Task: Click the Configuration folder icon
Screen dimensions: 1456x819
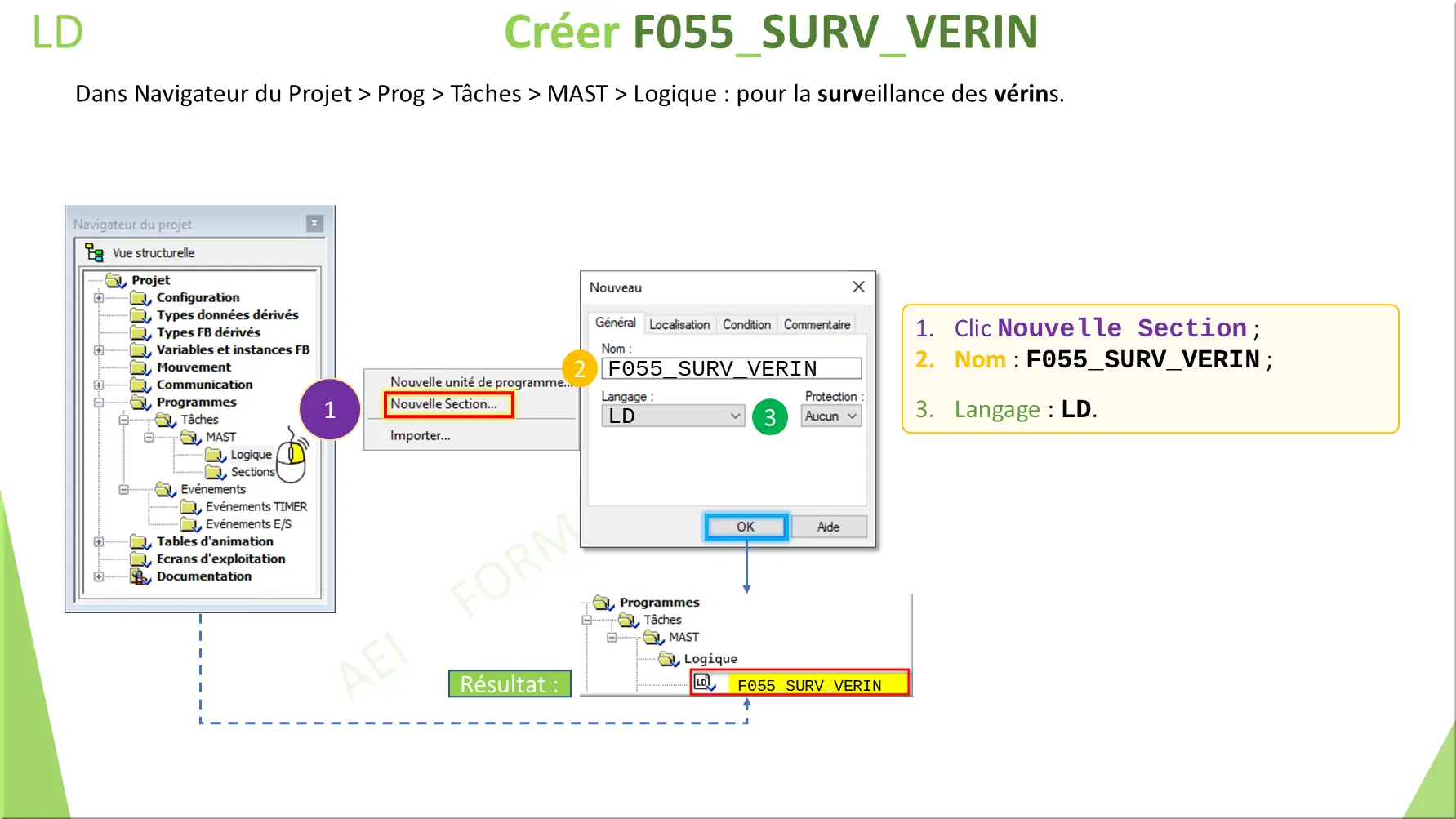Action: pyautogui.click(x=140, y=298)
